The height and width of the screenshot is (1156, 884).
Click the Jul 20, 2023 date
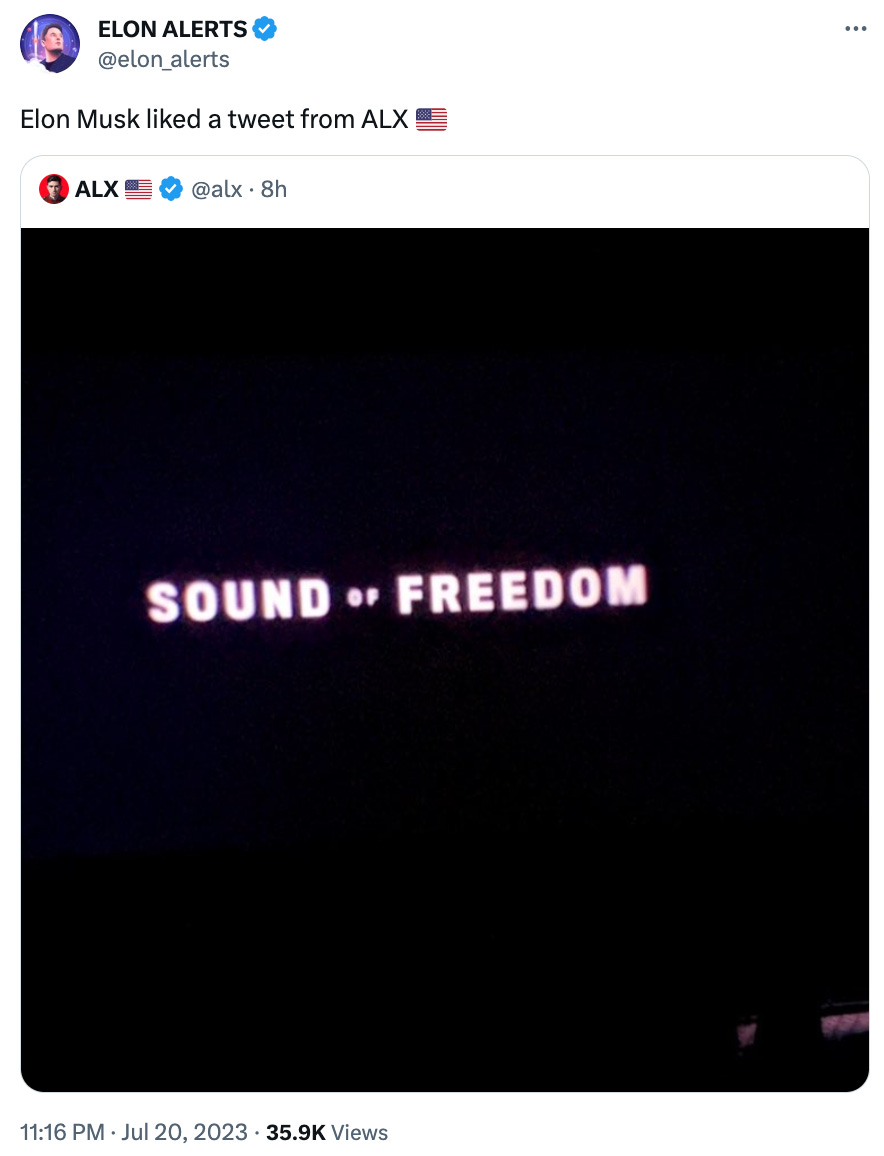pyautogui.click(x=184, y=1132)
